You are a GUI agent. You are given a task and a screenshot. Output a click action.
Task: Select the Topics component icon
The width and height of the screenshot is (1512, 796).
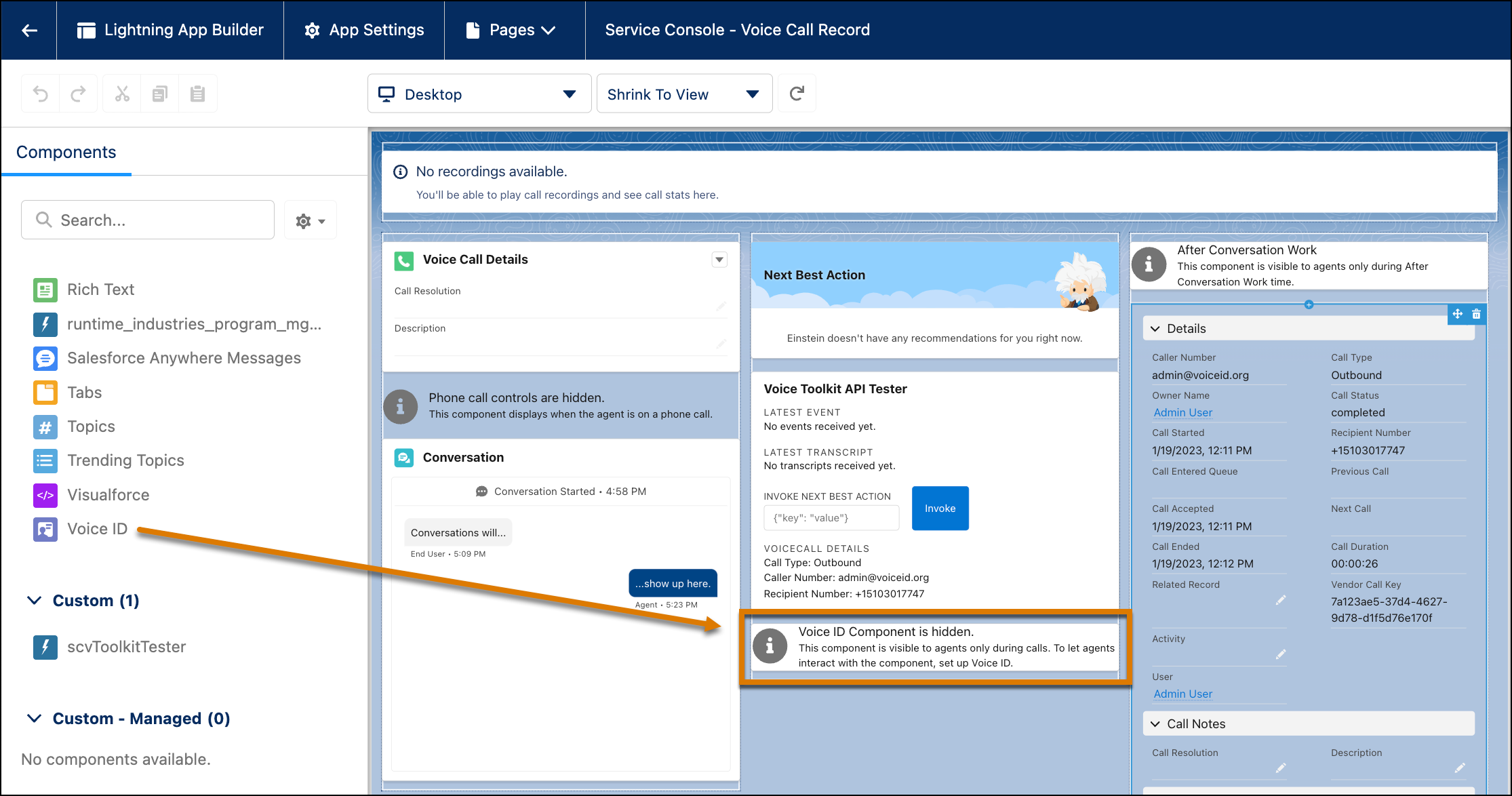click(x=45, y=426)
